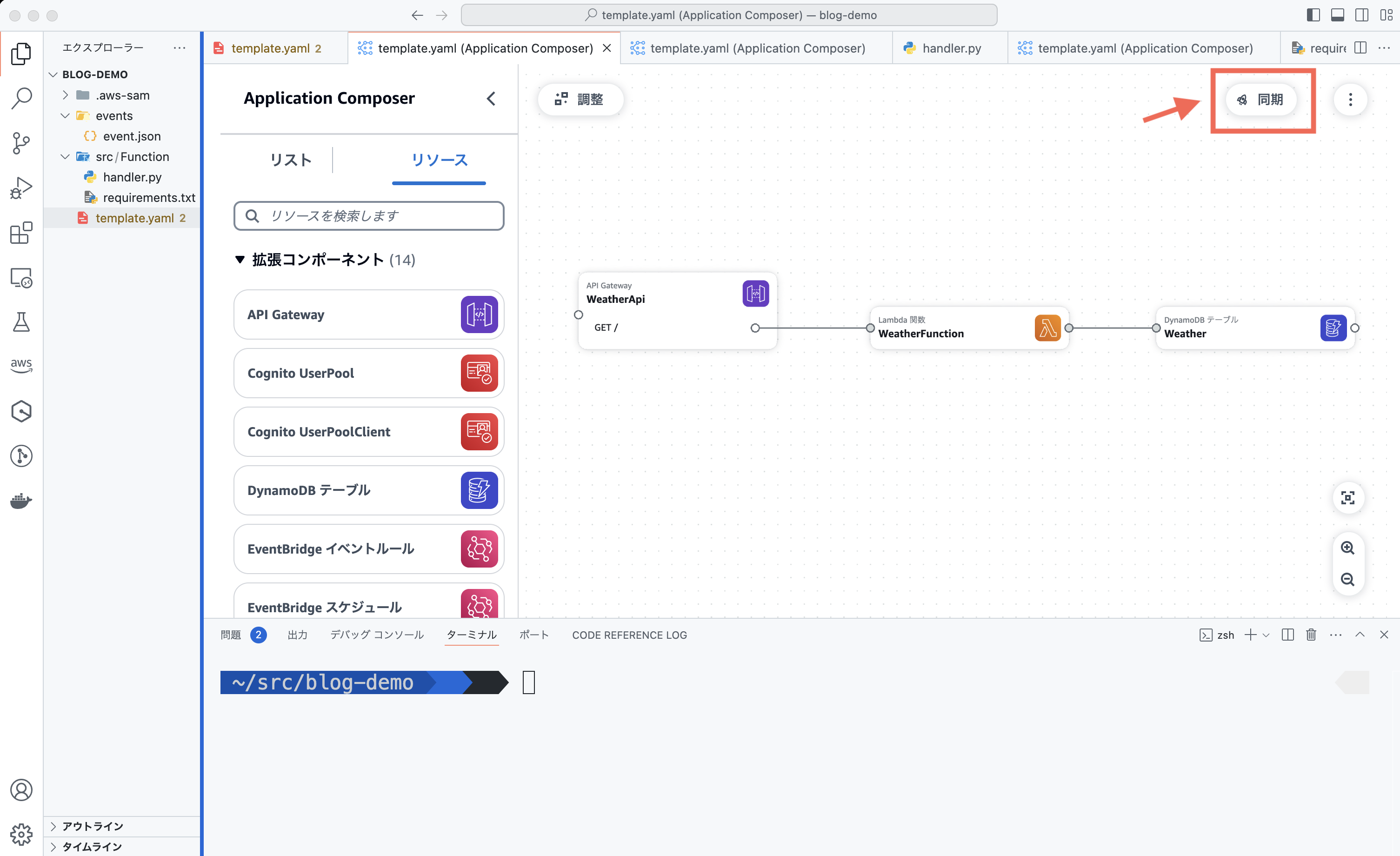
Task: Toggle the primary side bar layout
Action: (x=1313, y=15)
